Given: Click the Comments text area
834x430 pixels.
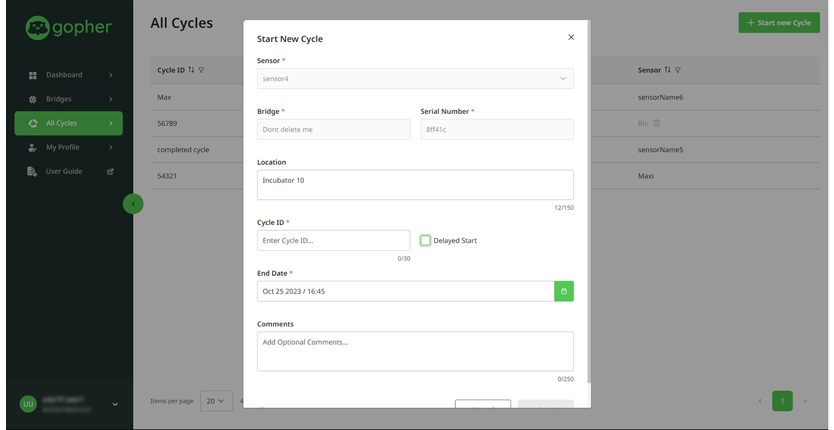Looking at the screenshot, I should tap(415, 351).
